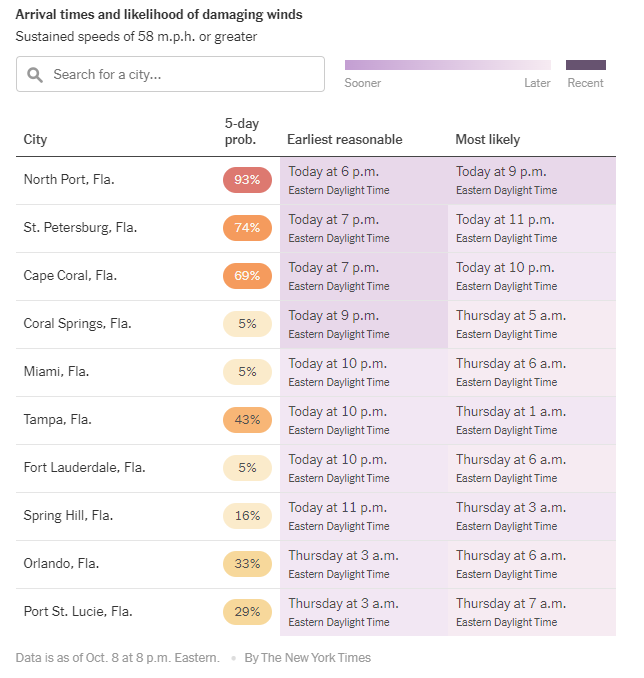Click the 33% badge for Orlando
644x678 pixels.
pos(247,564)
